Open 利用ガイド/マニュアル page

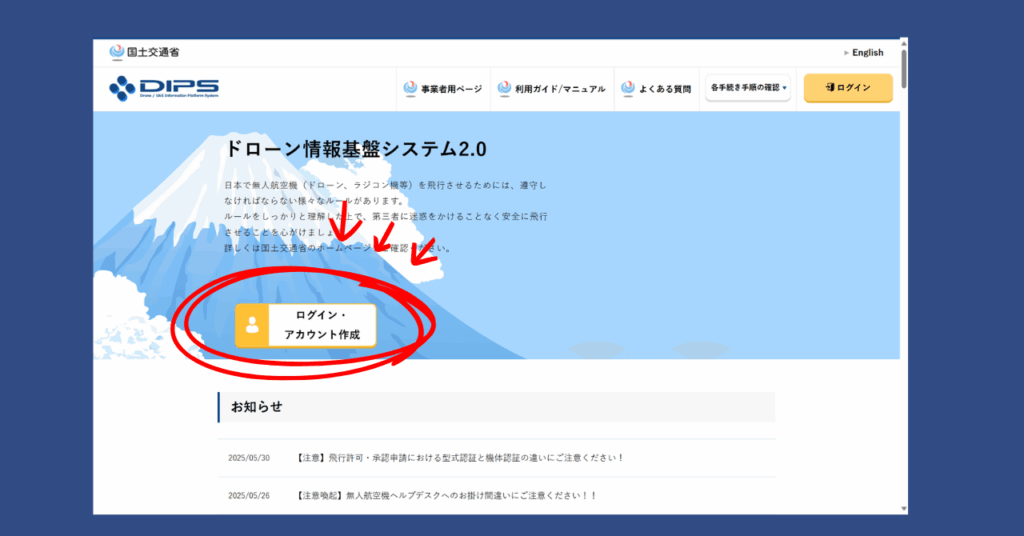click(x=552, y=89)
